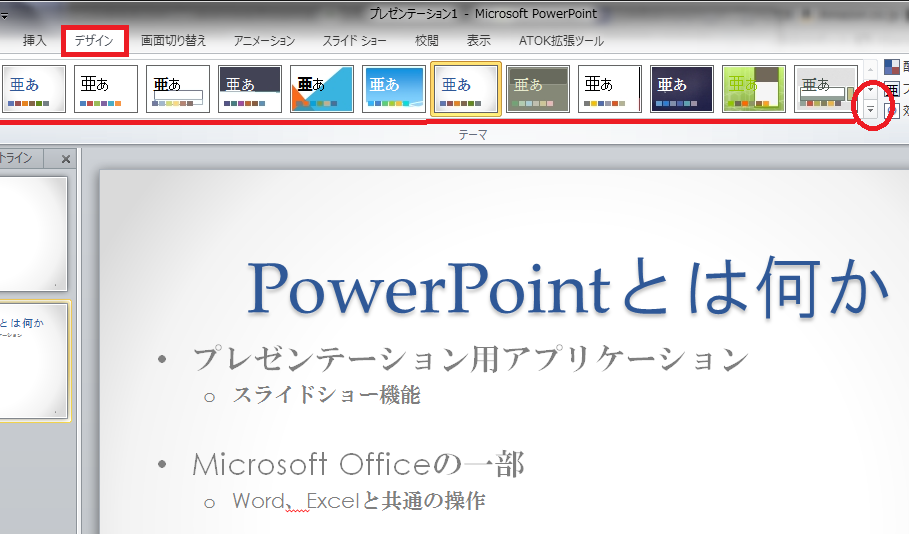
Task: Expand the full theme gallery with More arrow
Action: pyautogui.click(x=870, y=109)
